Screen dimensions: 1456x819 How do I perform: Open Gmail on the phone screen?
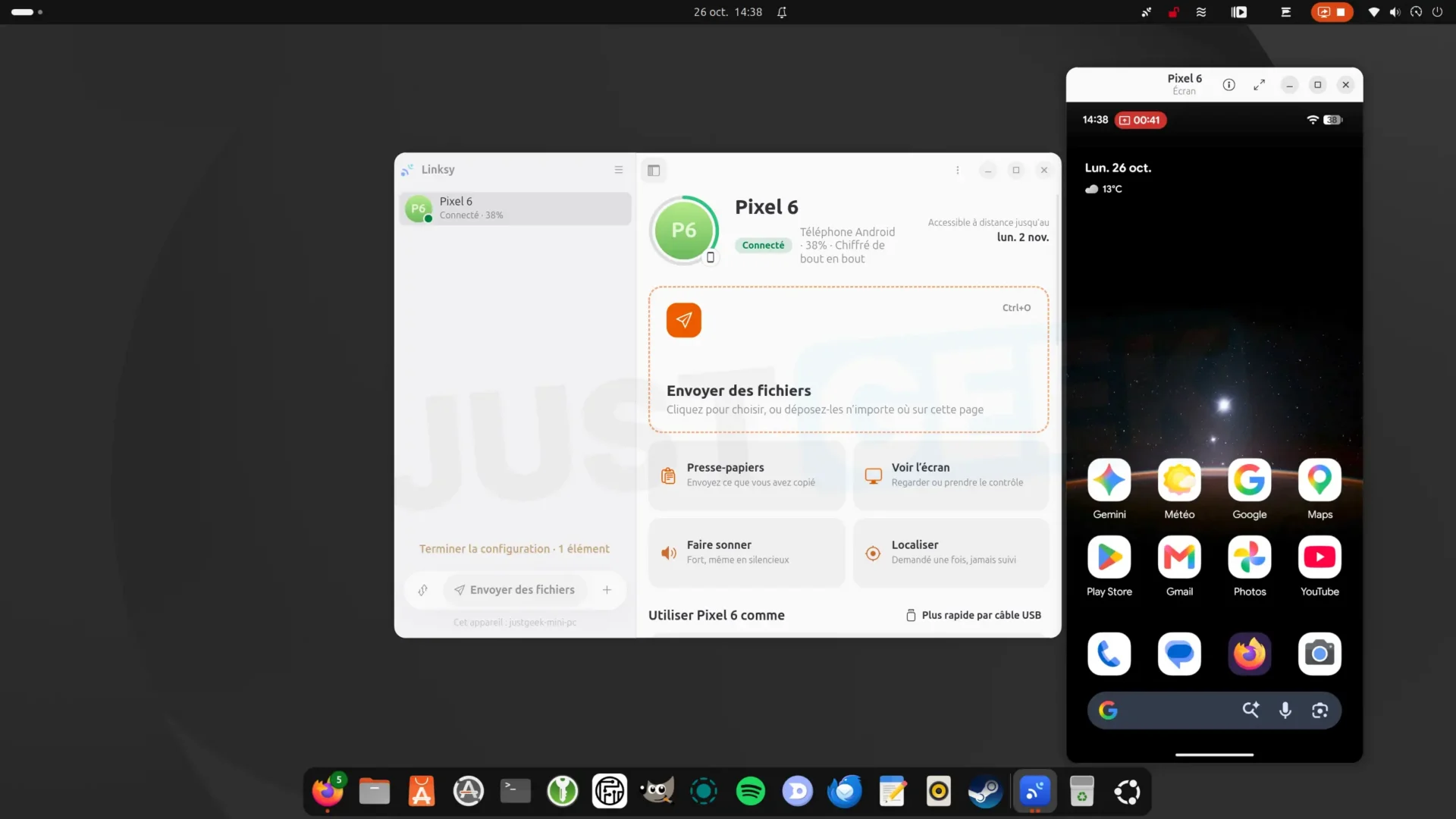(1179, 566)
